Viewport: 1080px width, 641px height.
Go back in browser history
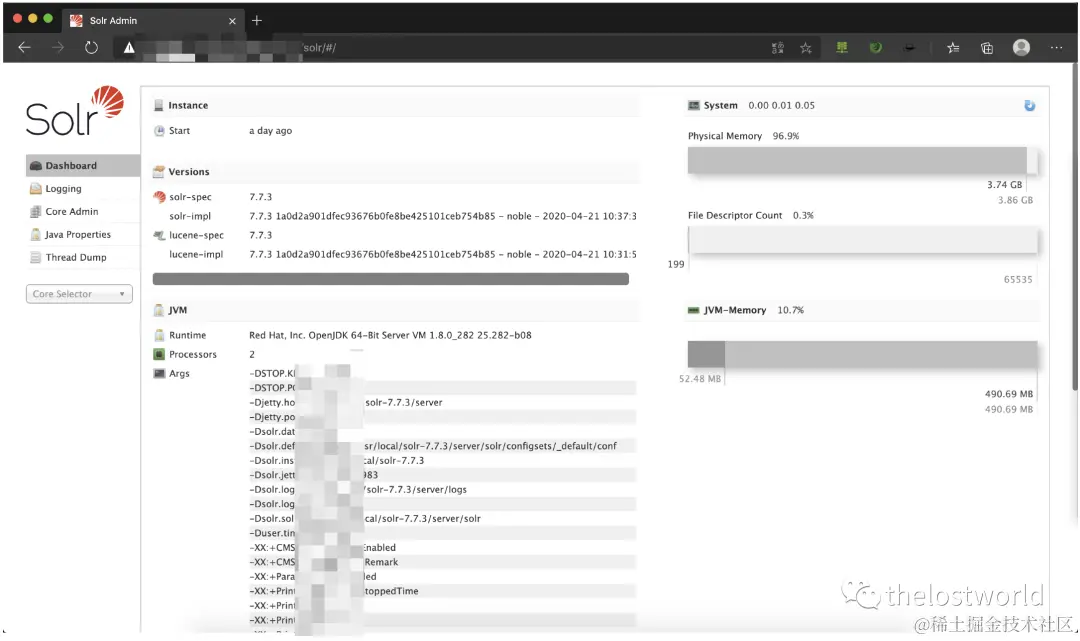(24, 48)
